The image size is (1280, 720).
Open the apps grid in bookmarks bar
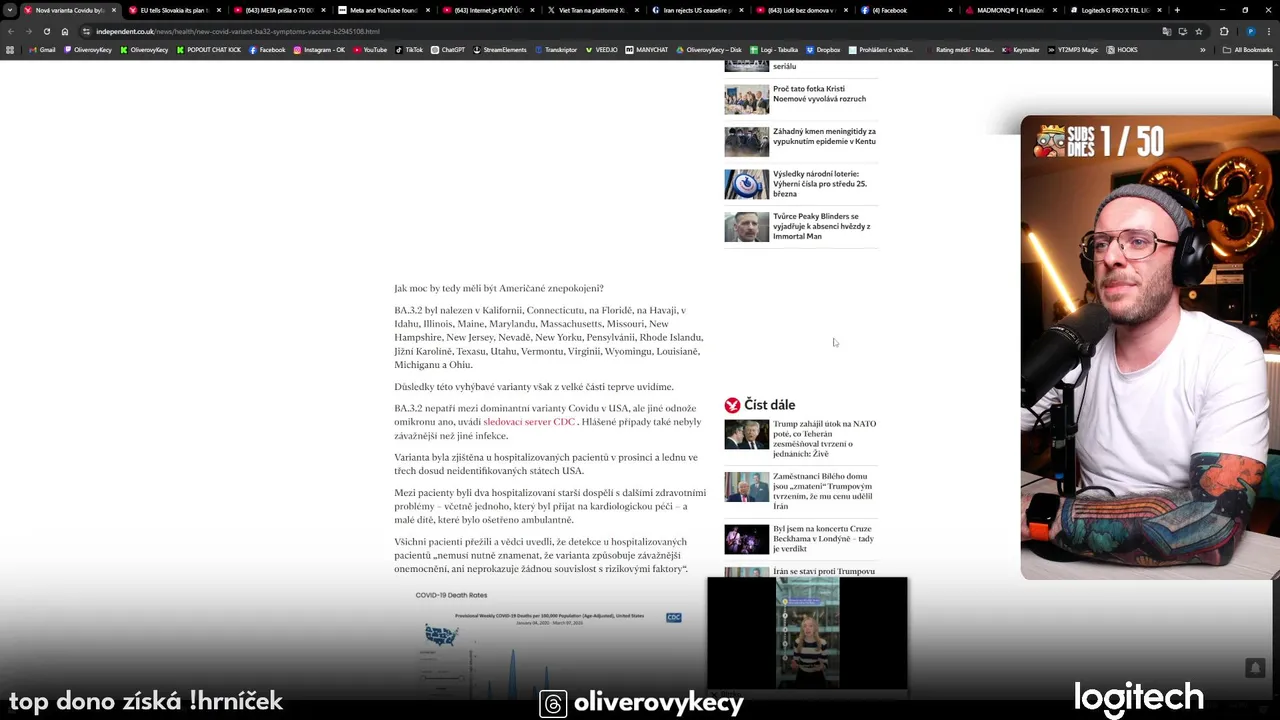pyautogui.click(x=10, y=49)
